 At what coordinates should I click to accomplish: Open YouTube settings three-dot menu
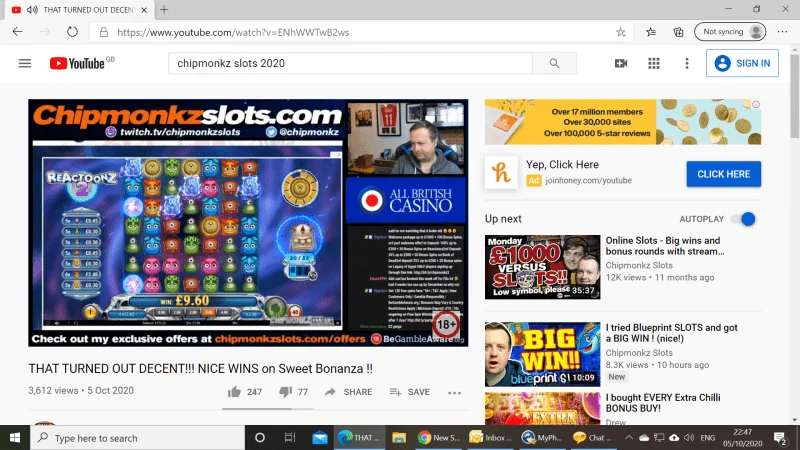[687, 63]
